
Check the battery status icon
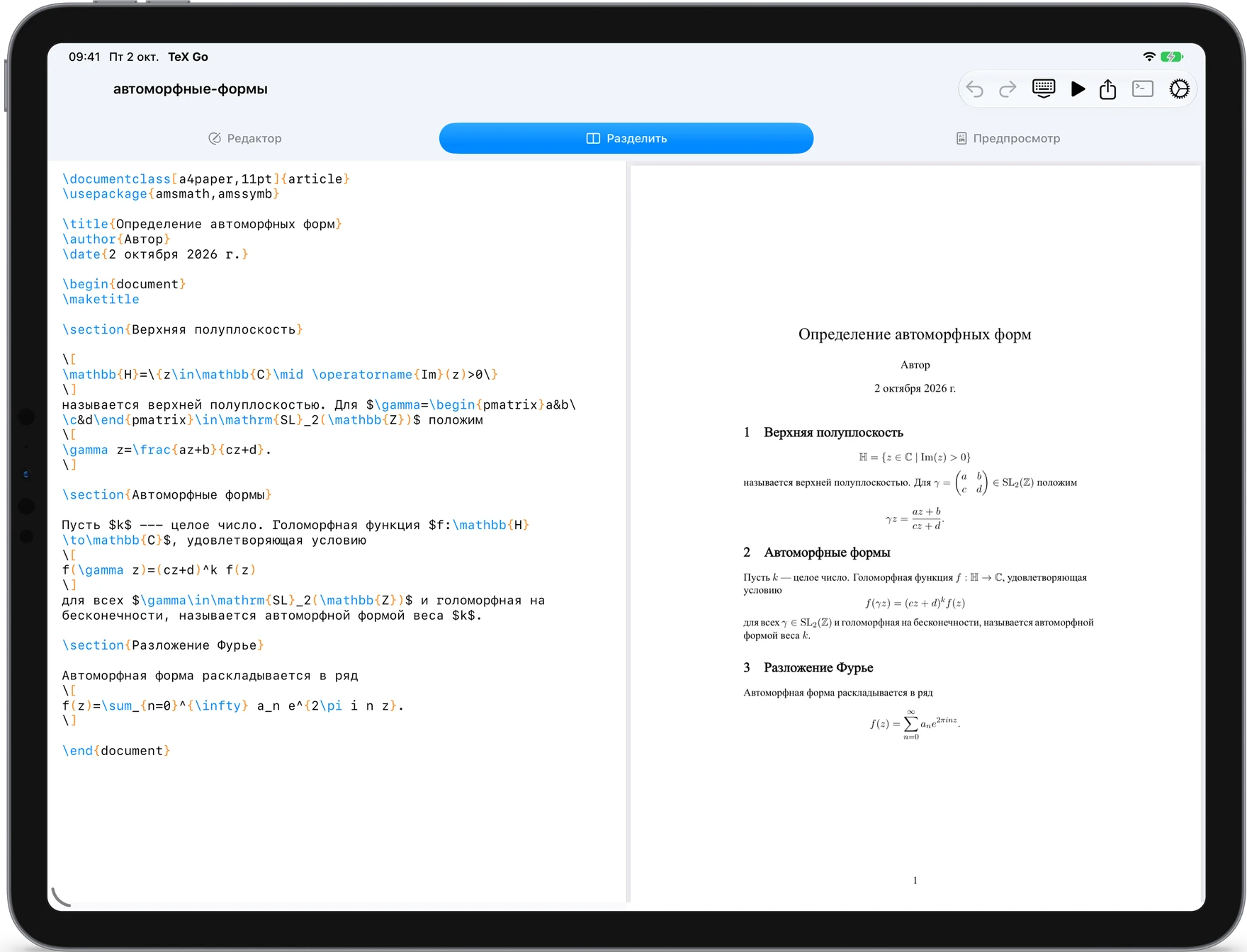[x=1172, y=57]
